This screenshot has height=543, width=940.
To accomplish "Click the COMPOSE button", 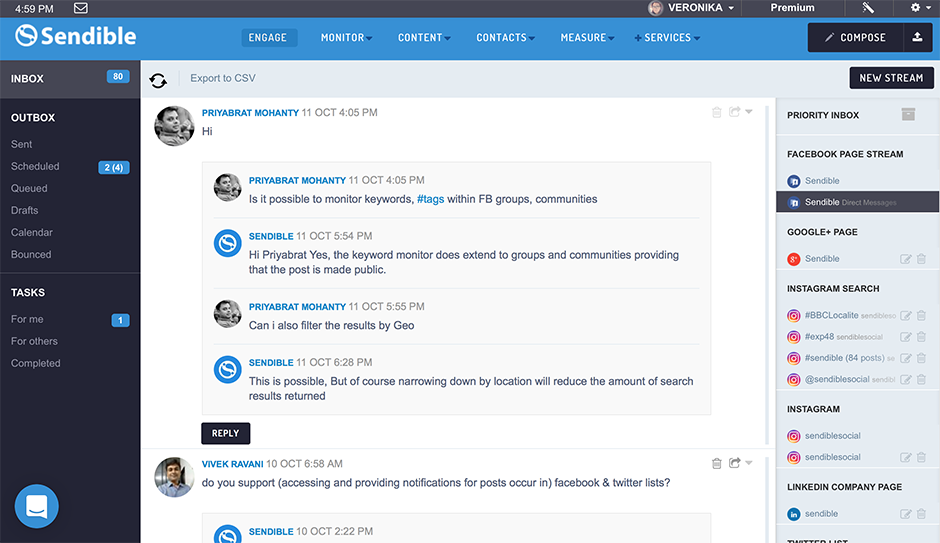I will click(855, 37).
